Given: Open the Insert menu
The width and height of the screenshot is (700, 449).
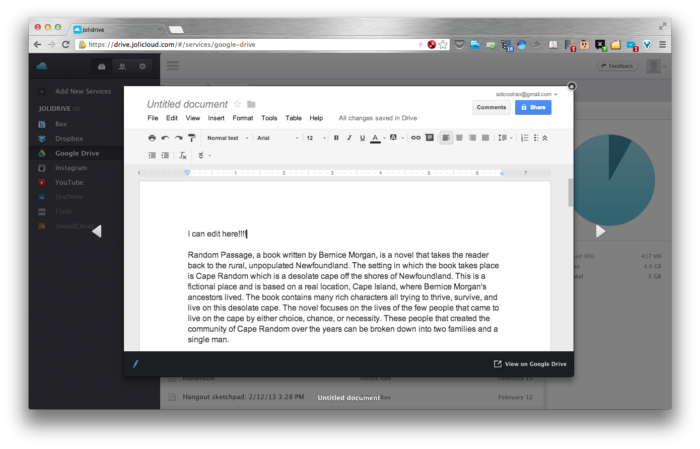Looking at the screenshot, I should (216, 118).
